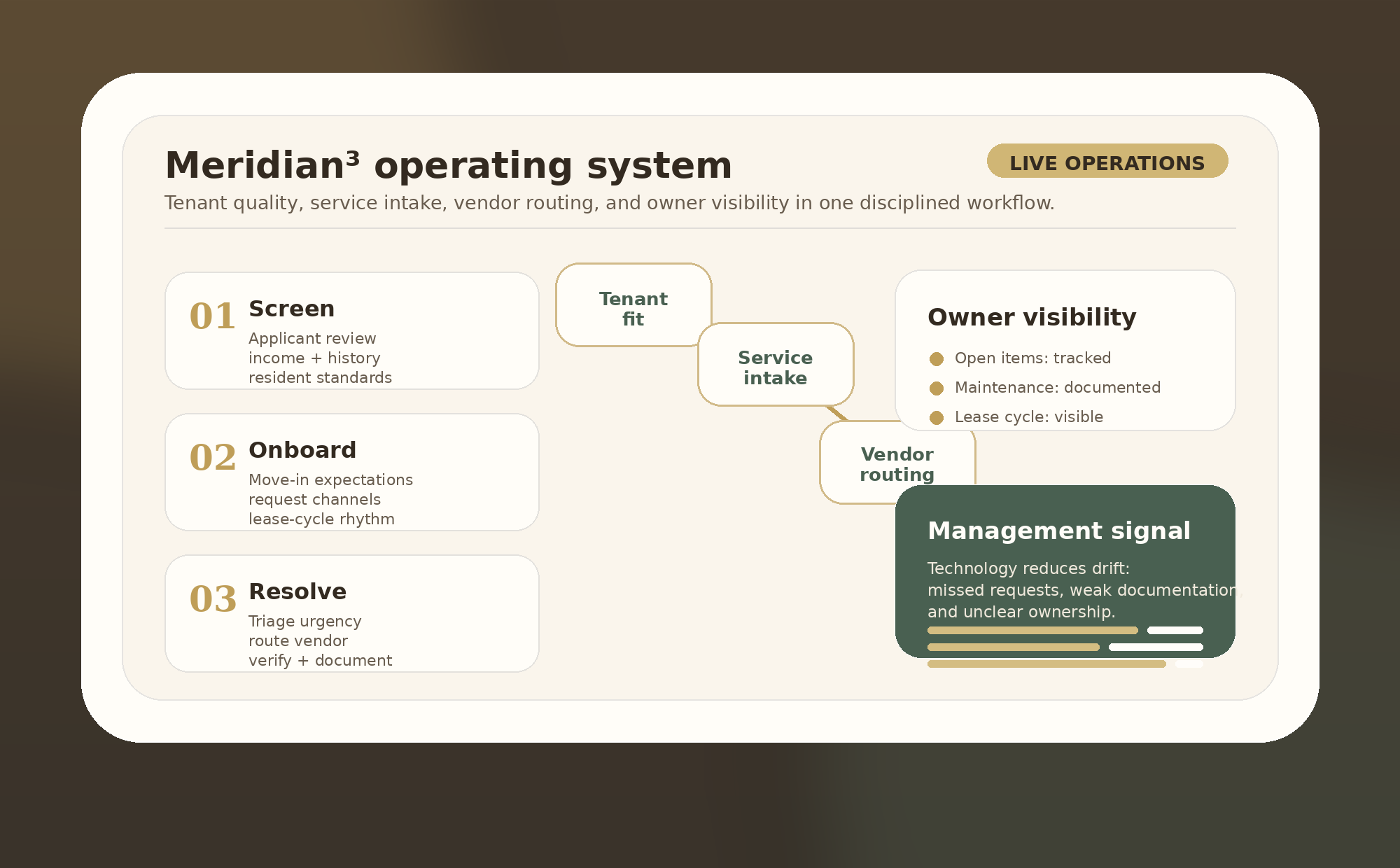Click the route vendor line
This screenshot has height=868, width=1400.
click(298, 640)
